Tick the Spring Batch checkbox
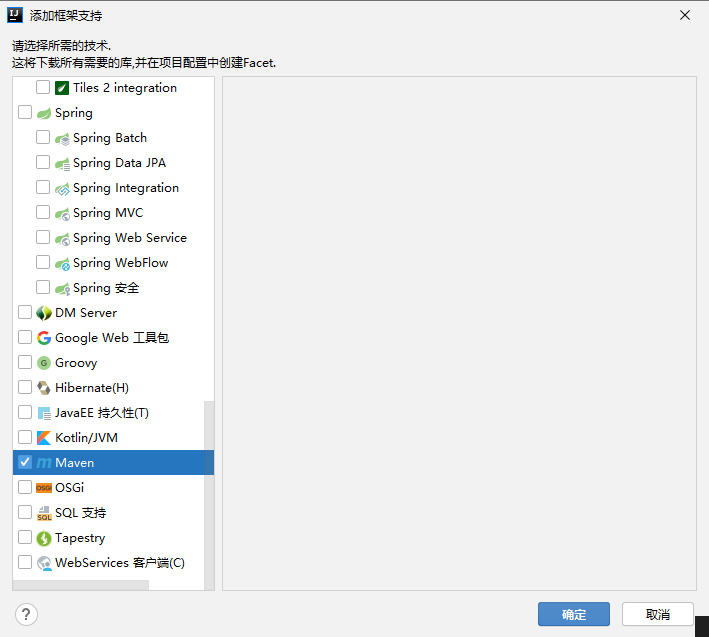709x637 pixels. click(x=43, y=137)
